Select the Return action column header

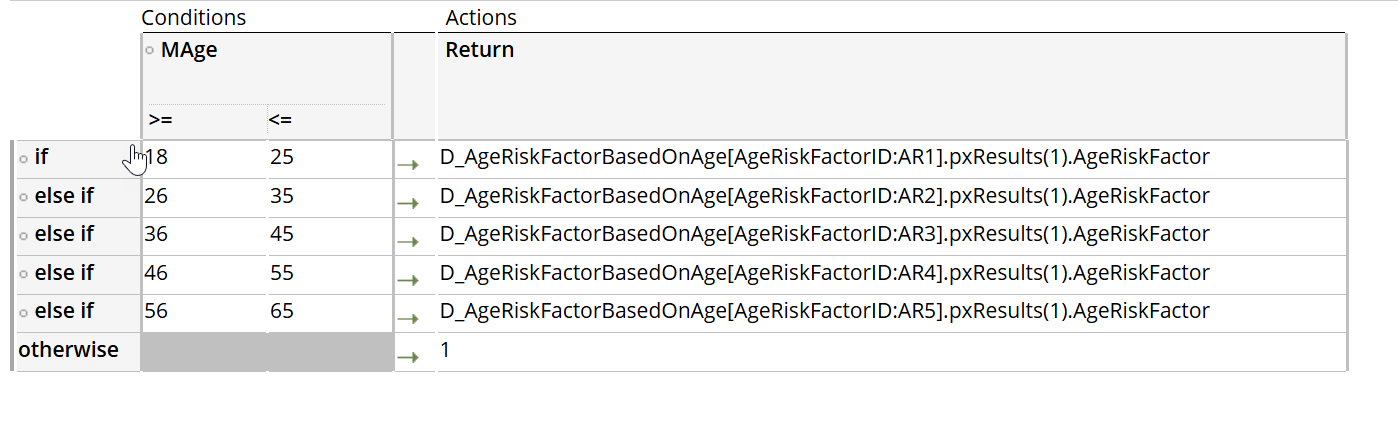480,50
